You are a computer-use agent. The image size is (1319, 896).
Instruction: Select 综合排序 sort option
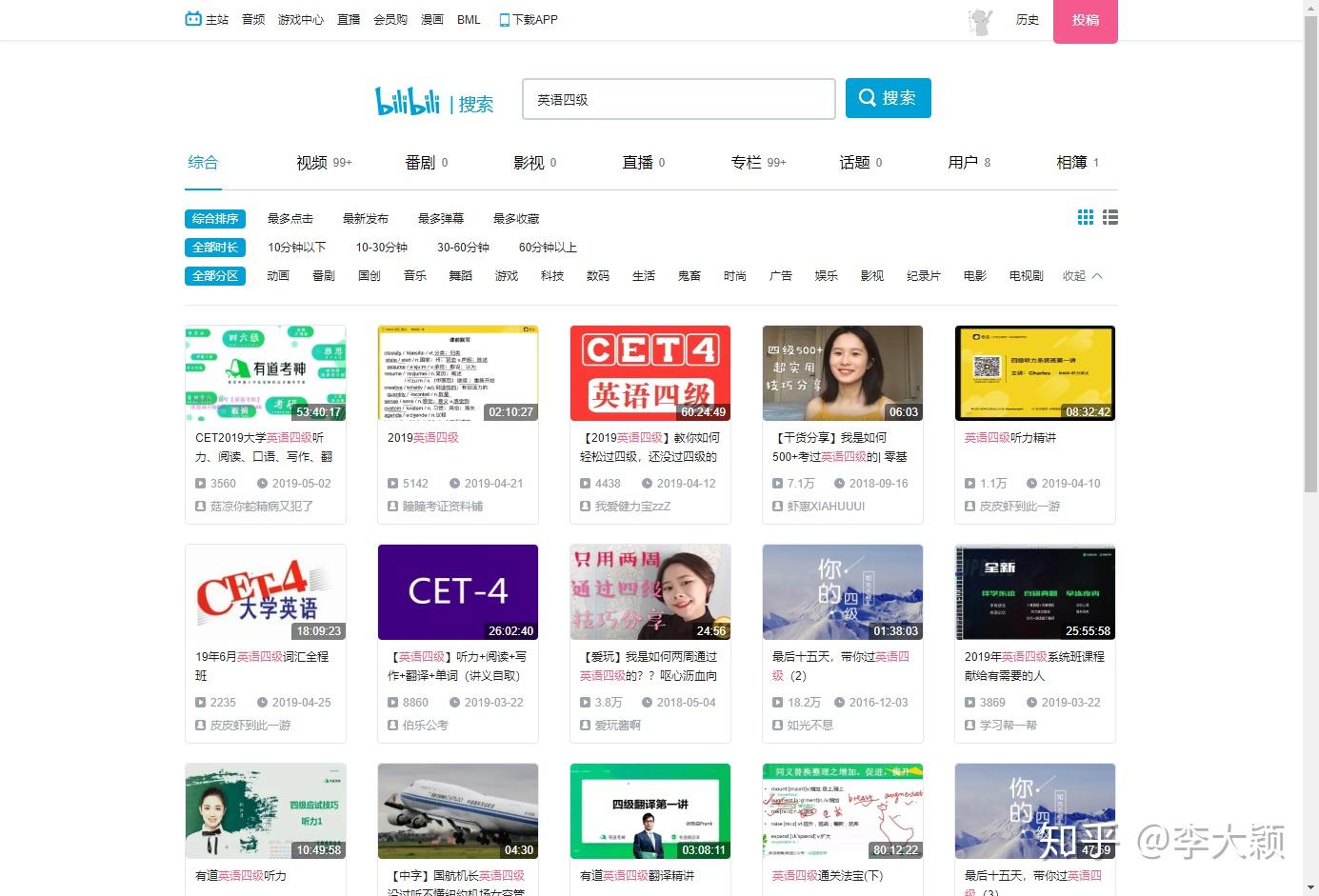point(215,219)
